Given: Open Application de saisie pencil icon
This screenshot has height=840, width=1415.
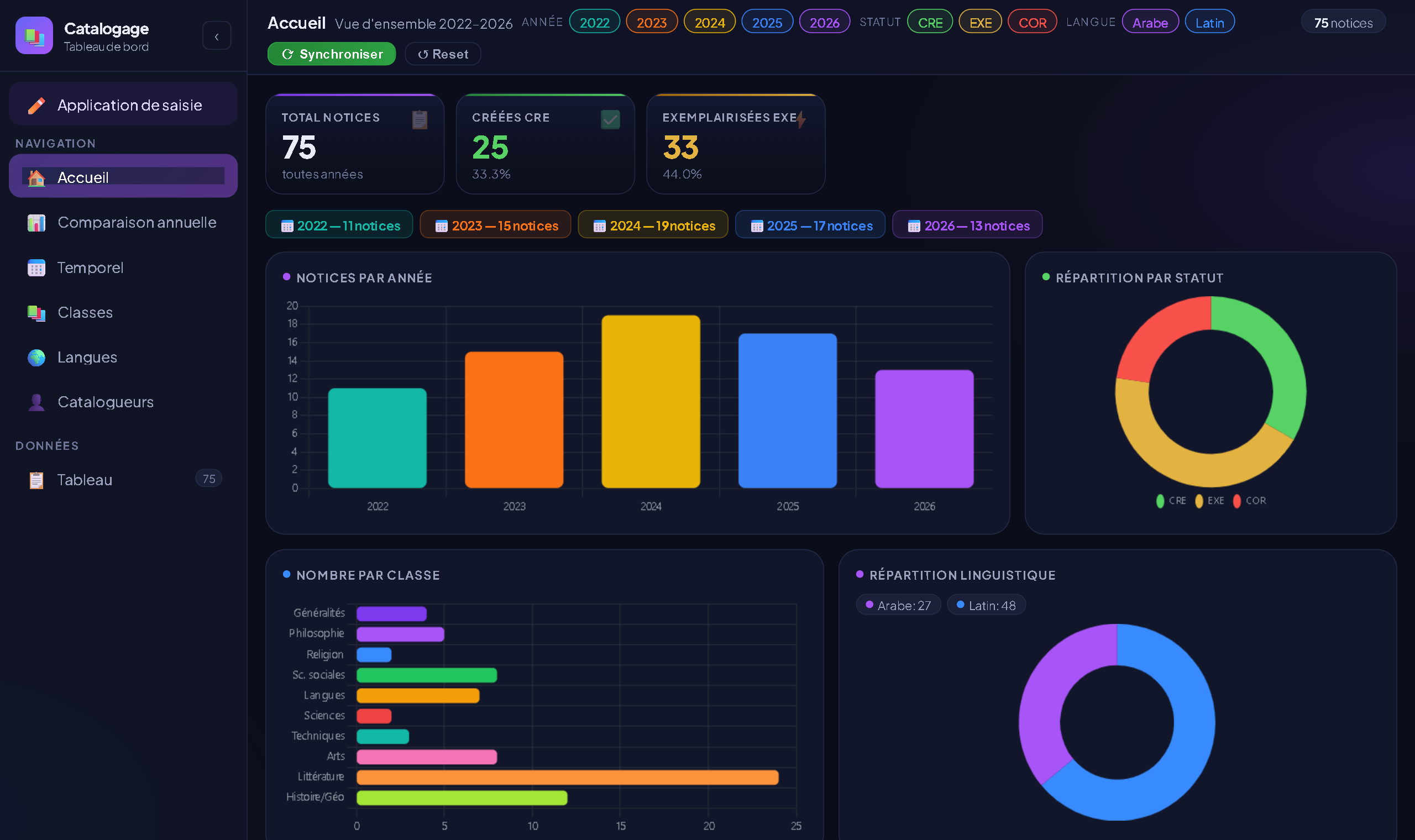Looking at the screenshot, I should [x=36, y=106].
